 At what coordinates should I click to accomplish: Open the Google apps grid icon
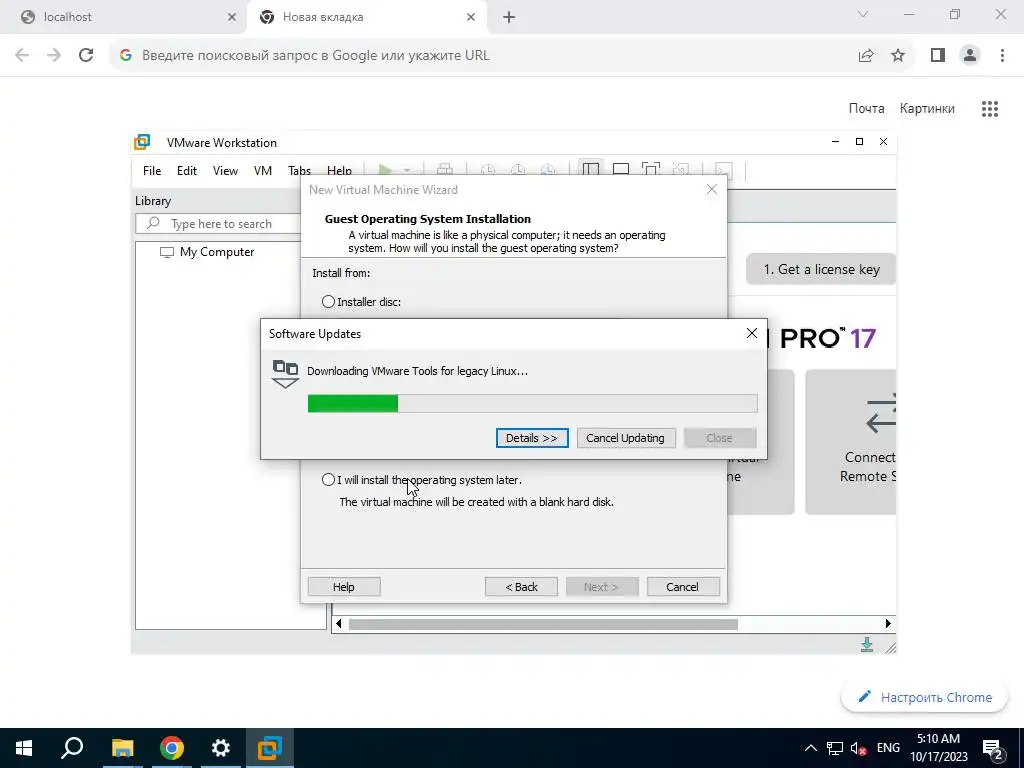[989, 108]
